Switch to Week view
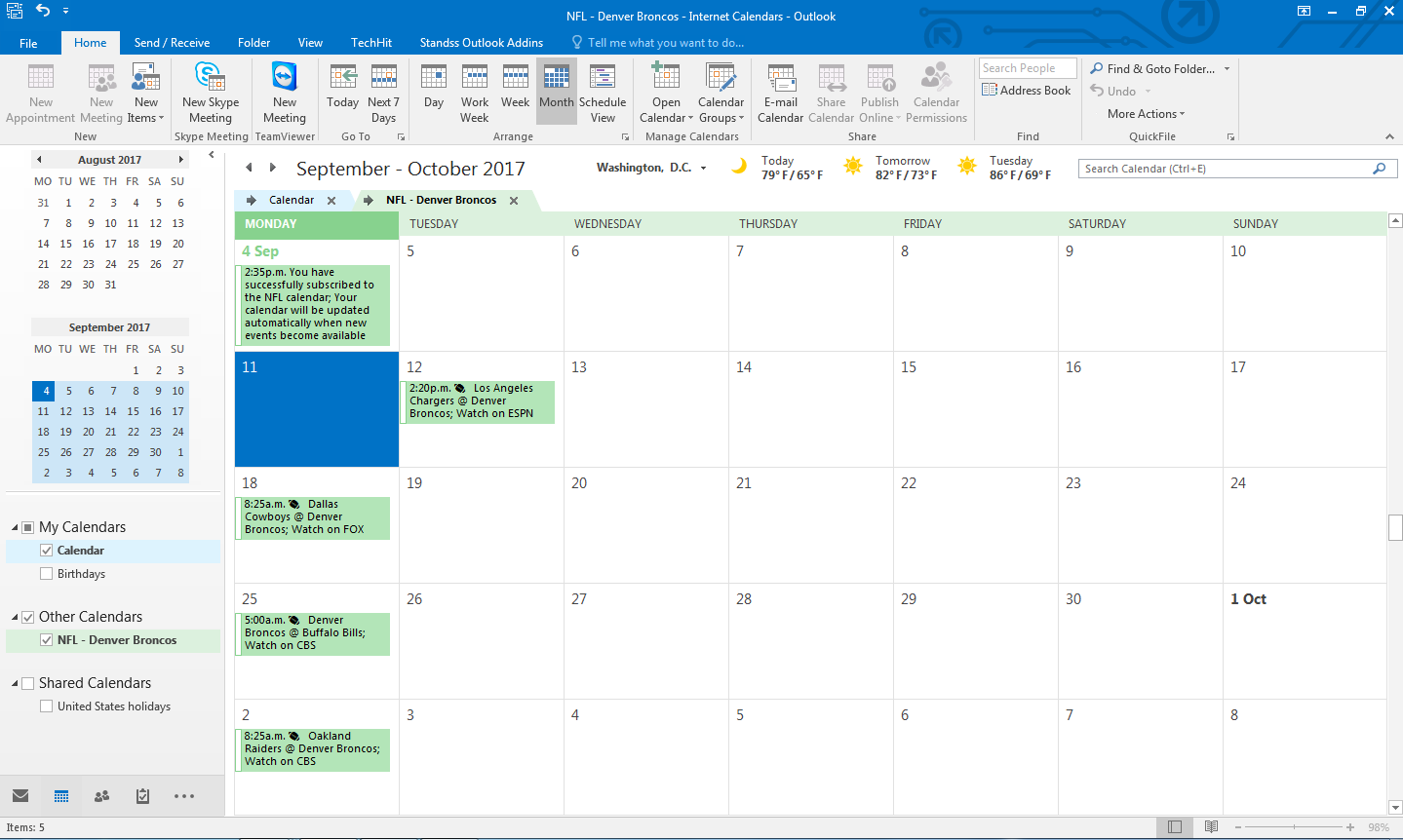1403x840 pixels. pos(516,94)
